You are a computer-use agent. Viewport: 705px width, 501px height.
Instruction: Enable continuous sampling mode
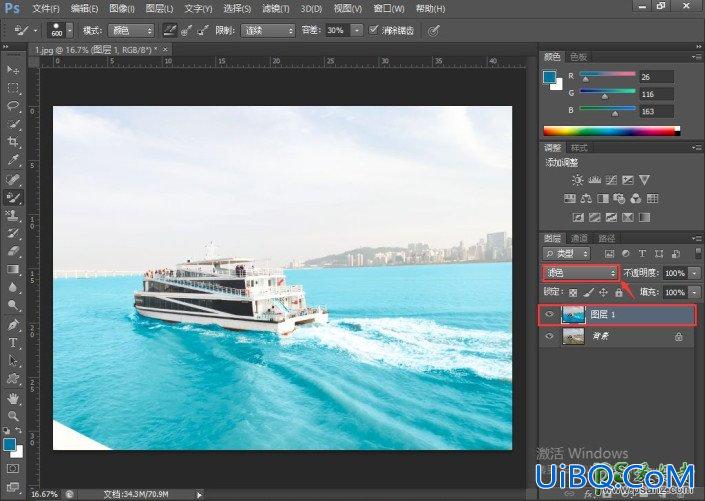(170, 30)
